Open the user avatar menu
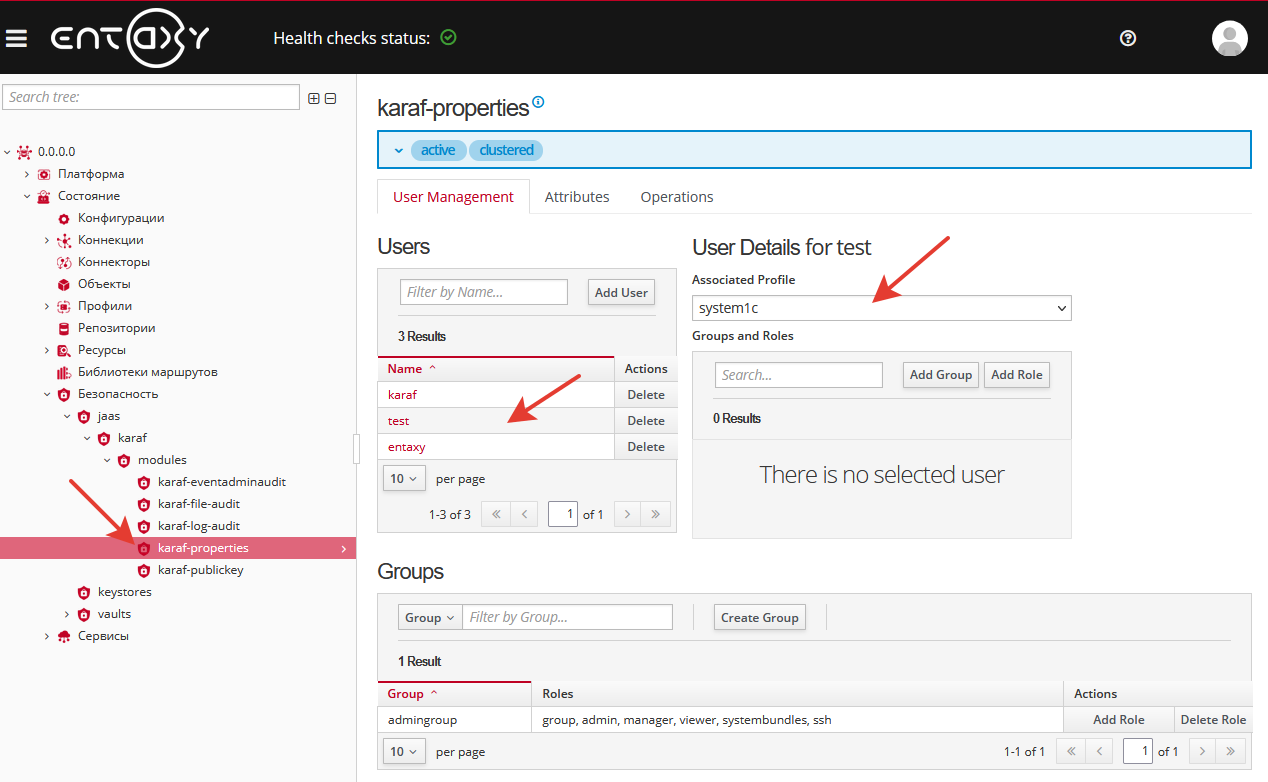1268x782 pixels. point(1229,38)
